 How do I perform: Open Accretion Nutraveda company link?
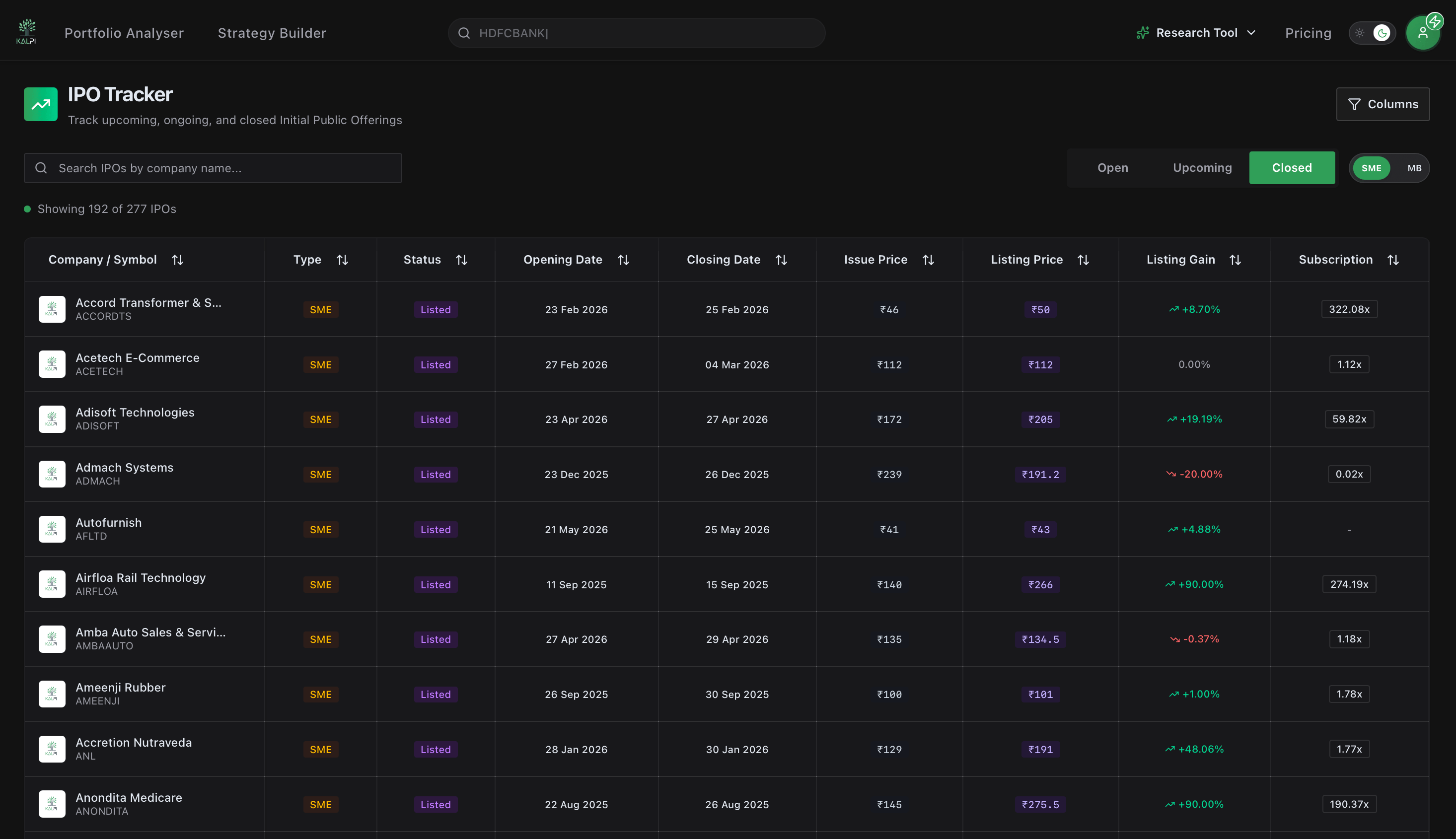coord(133,743)
